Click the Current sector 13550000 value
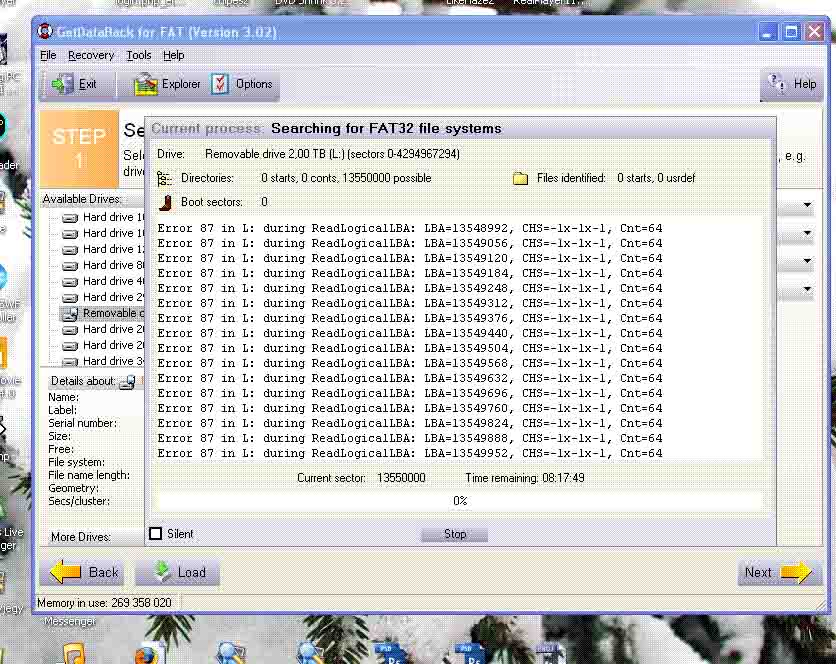Viewport: 836px width, 664px height. pos(401,478)
